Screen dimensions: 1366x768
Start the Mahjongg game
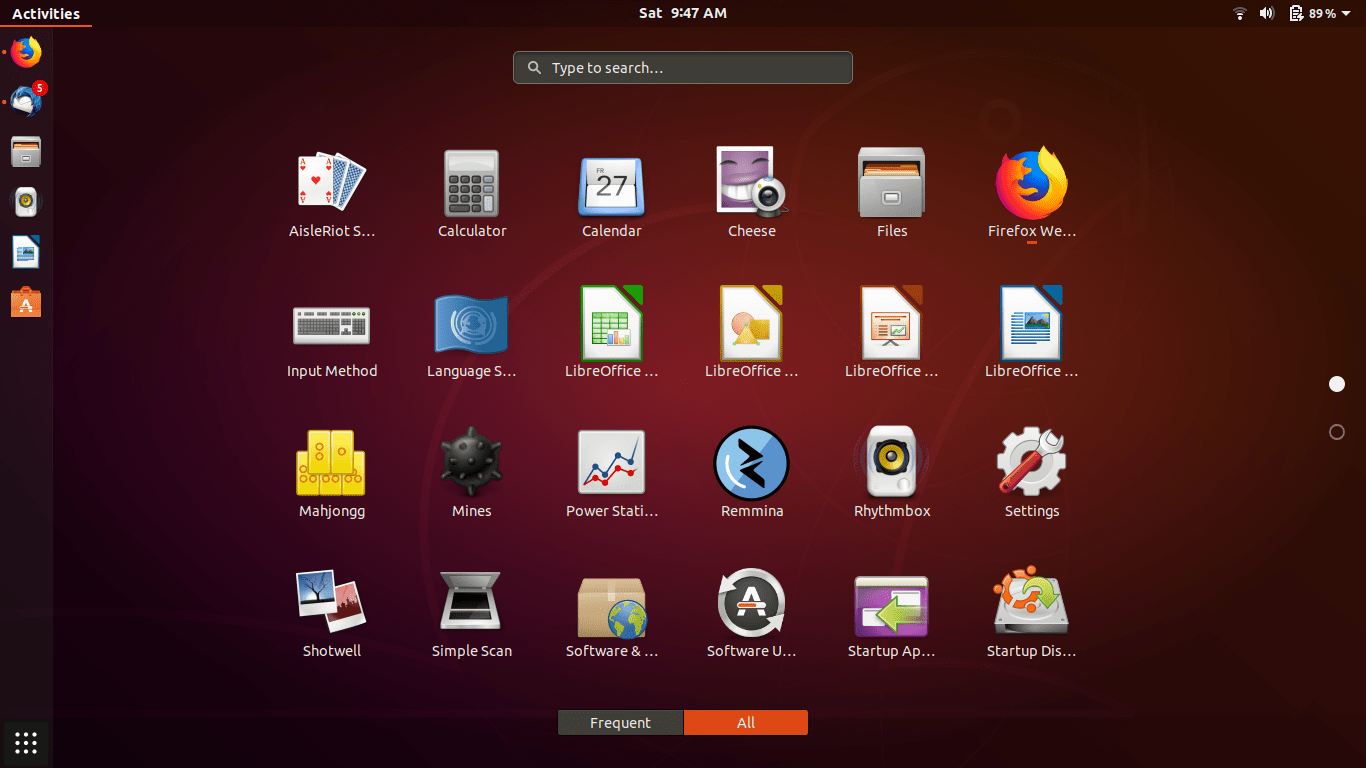[x=332, y=474]
